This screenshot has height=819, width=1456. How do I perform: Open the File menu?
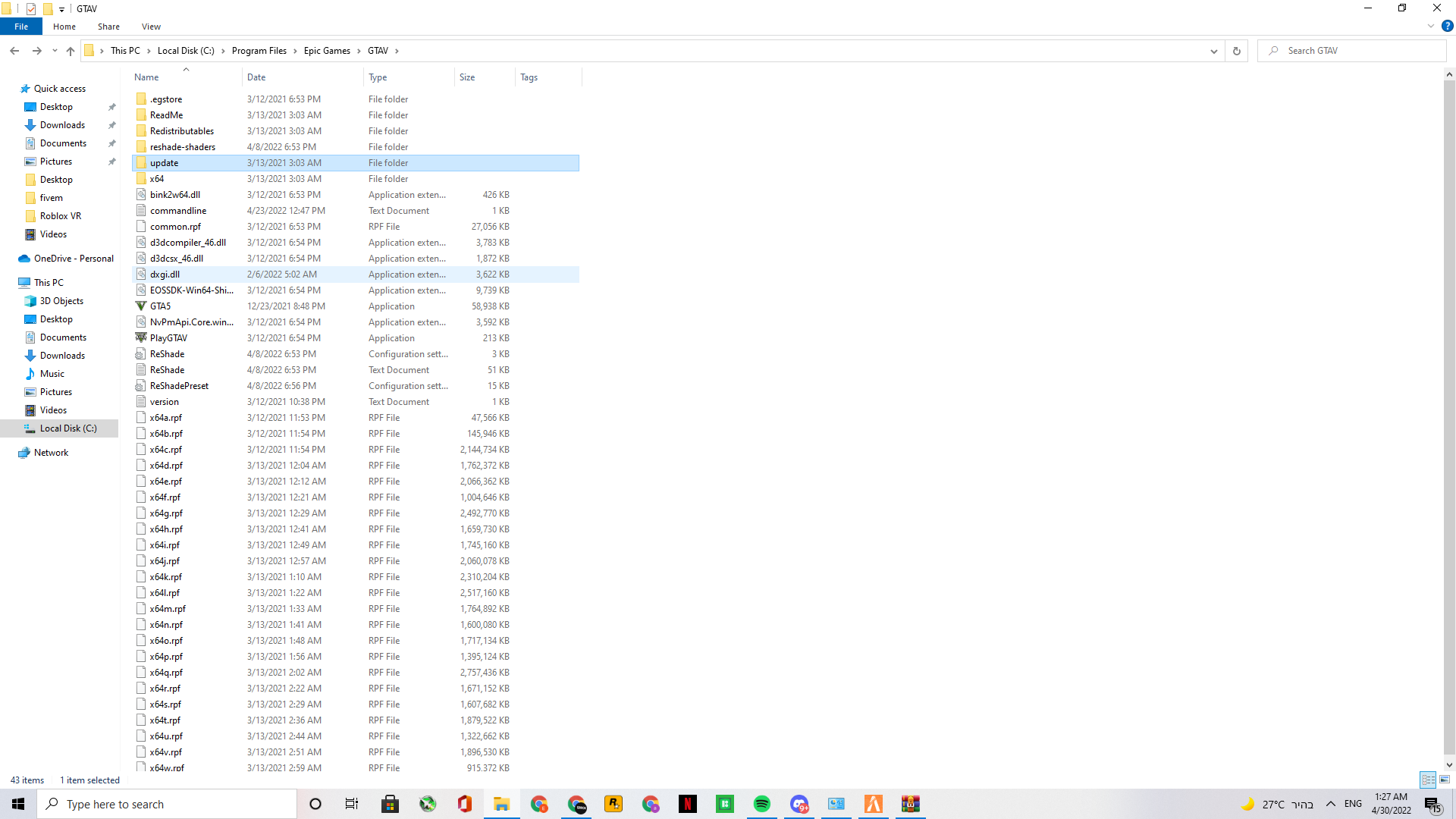tap(21, 27)
